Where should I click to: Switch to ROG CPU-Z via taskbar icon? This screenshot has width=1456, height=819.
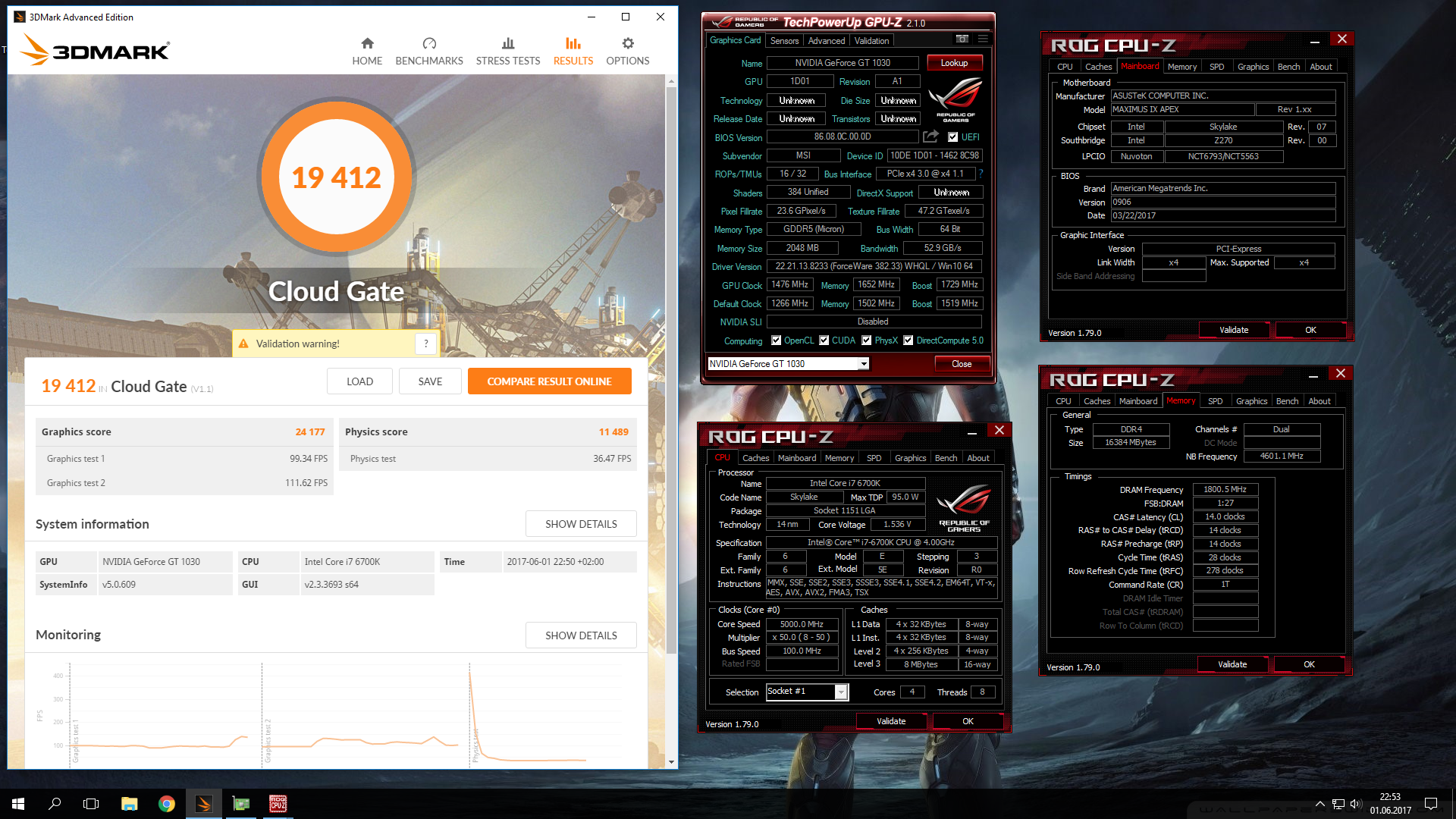tap(278, 804)
